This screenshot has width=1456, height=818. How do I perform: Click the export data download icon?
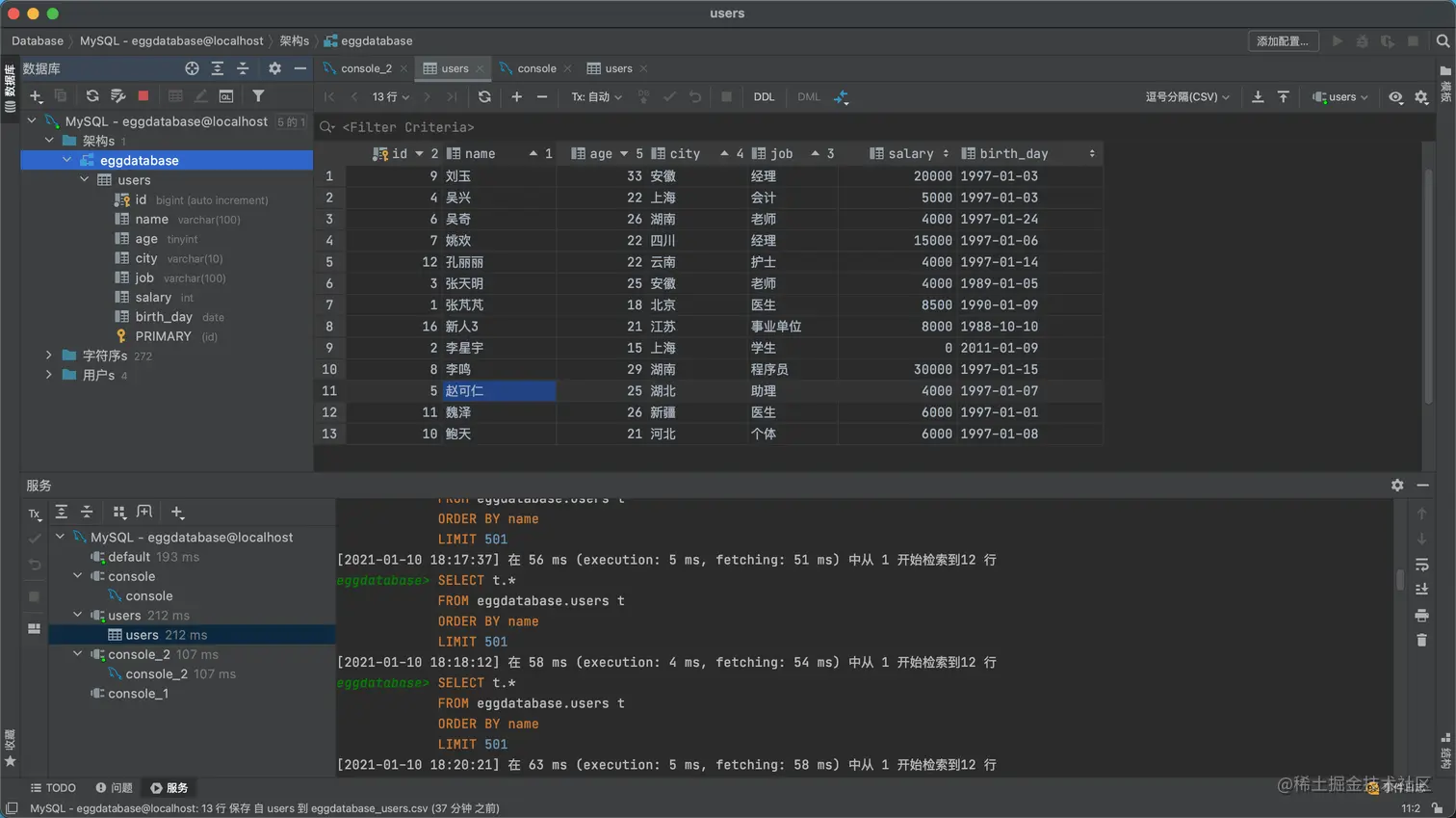[1258, 97]
